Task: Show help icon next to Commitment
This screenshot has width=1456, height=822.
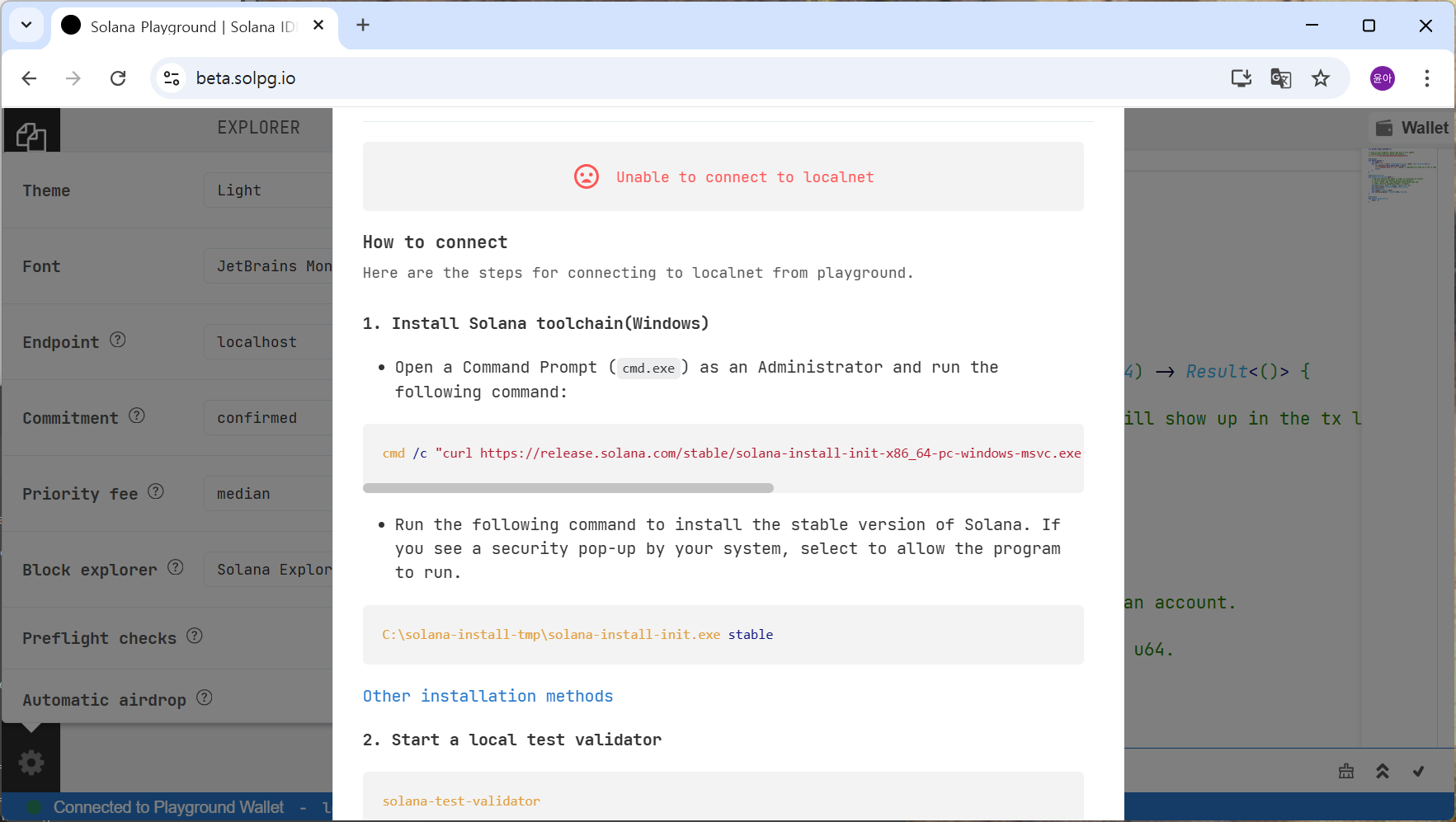Action: pyautogui.click(x=137, y=416)
